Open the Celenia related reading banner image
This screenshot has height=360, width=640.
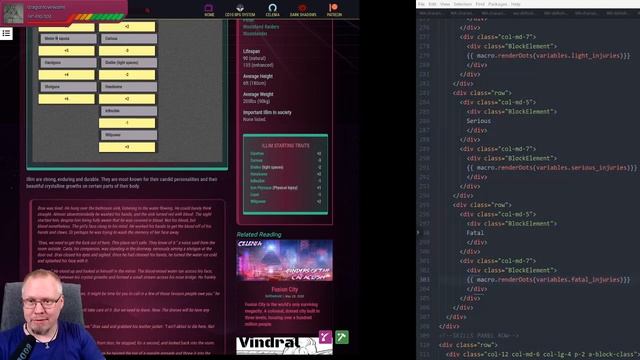pyautogui.click(x=284, y=260)
